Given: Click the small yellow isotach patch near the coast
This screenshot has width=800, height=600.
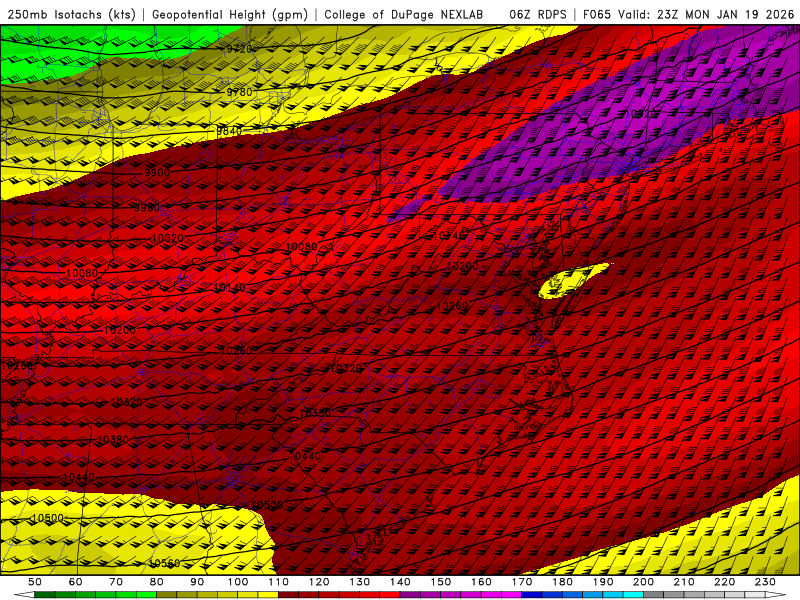Looking at the screenshot, I should (x=571, y=281).
